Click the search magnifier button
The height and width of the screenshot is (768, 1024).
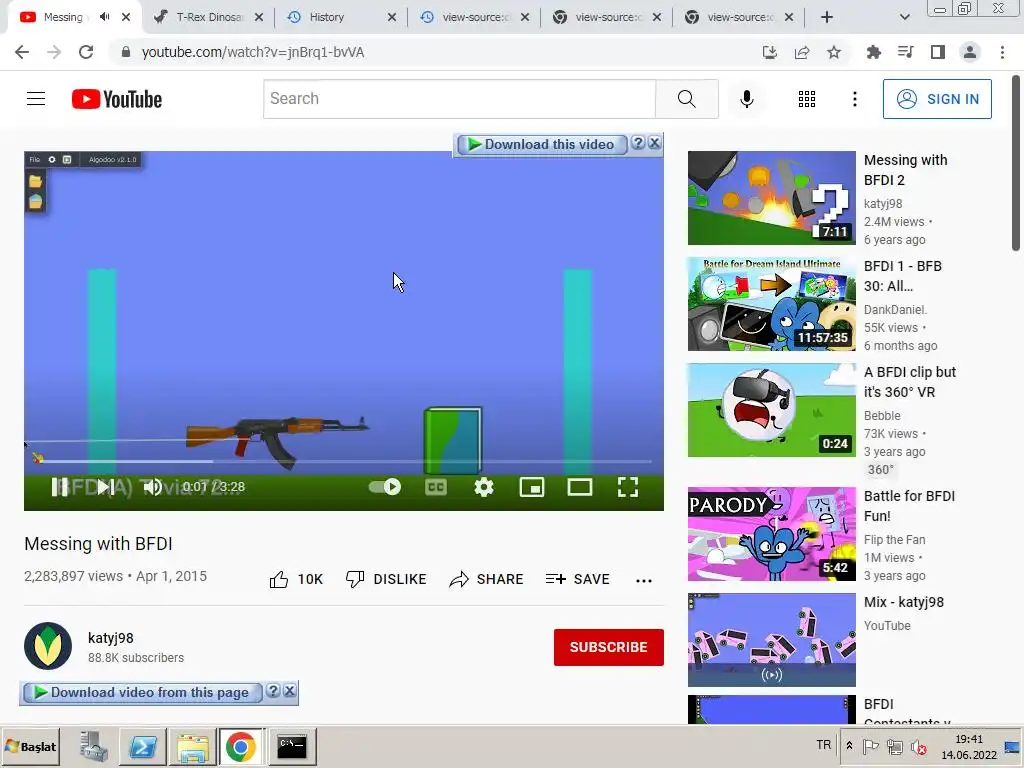[686, 99]
